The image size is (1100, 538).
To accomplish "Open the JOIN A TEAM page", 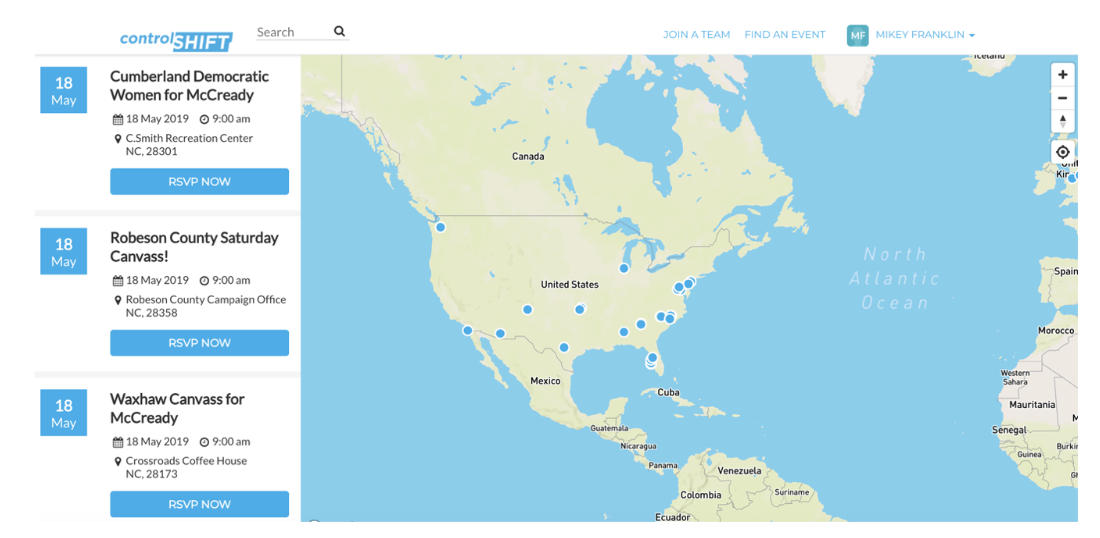I will coord(697,34).
